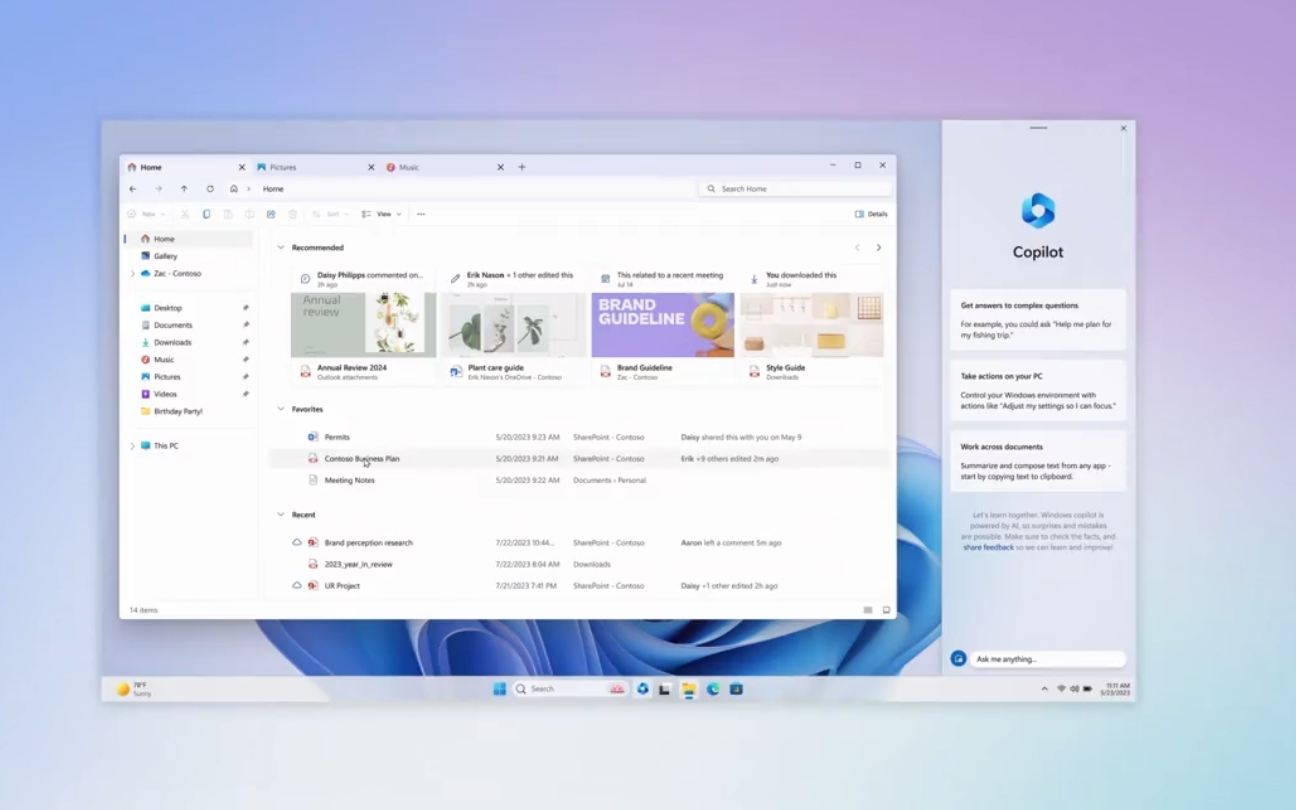Click the Share icon in toolbar
Image resolution: width=1296 pixels, height=810 pixels.
[x=271, y=214]
